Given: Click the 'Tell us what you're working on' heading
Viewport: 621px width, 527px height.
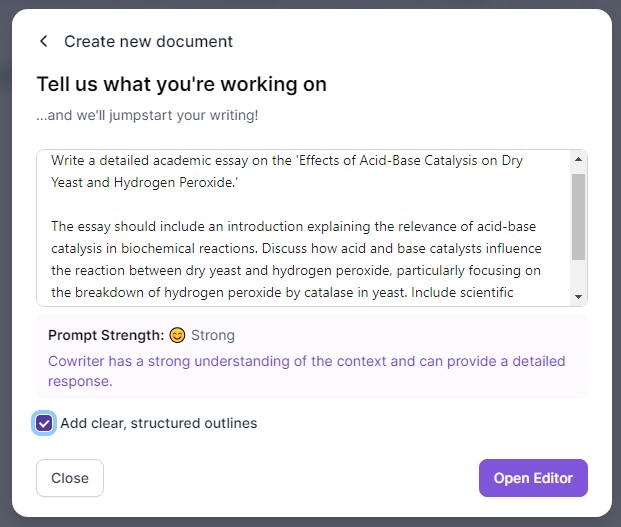Looking at the screenshot, I should [x=182, y=84].
